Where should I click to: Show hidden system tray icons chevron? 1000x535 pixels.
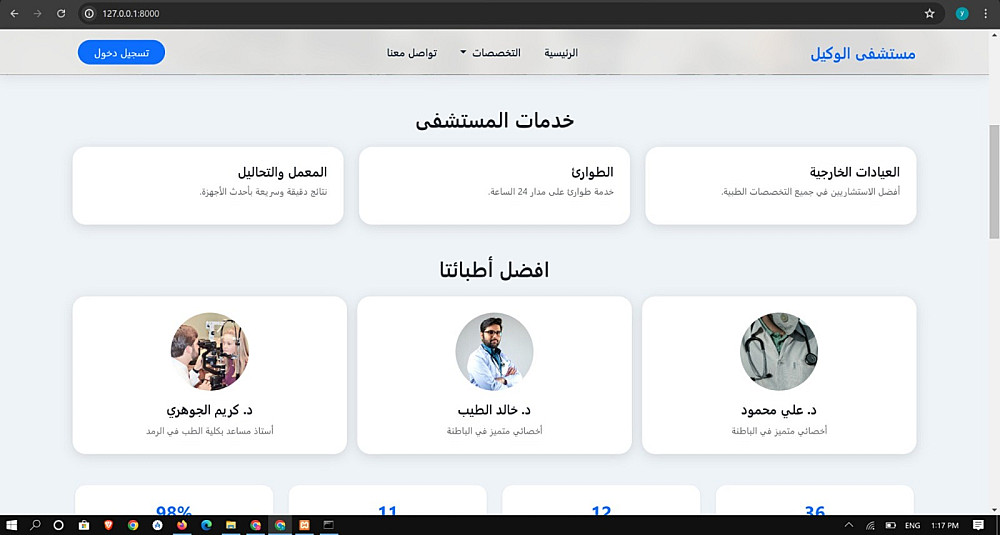point(849,525)
